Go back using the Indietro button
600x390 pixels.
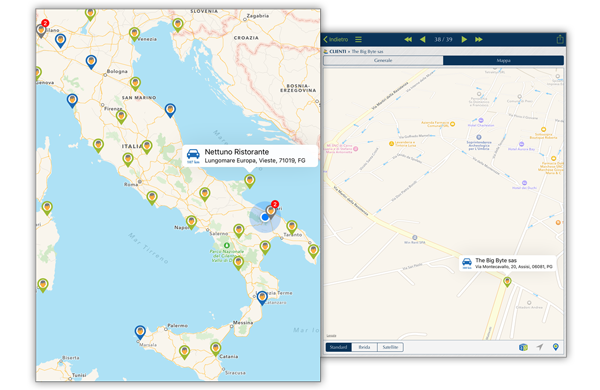[336, 39]
